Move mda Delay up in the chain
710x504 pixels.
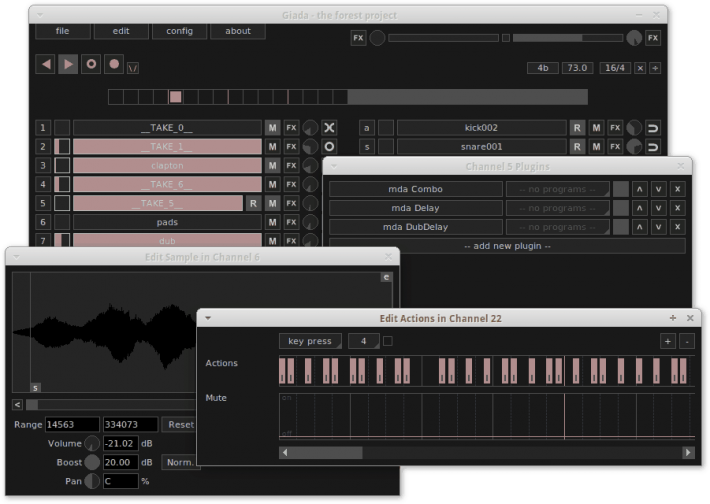(639, 208)
